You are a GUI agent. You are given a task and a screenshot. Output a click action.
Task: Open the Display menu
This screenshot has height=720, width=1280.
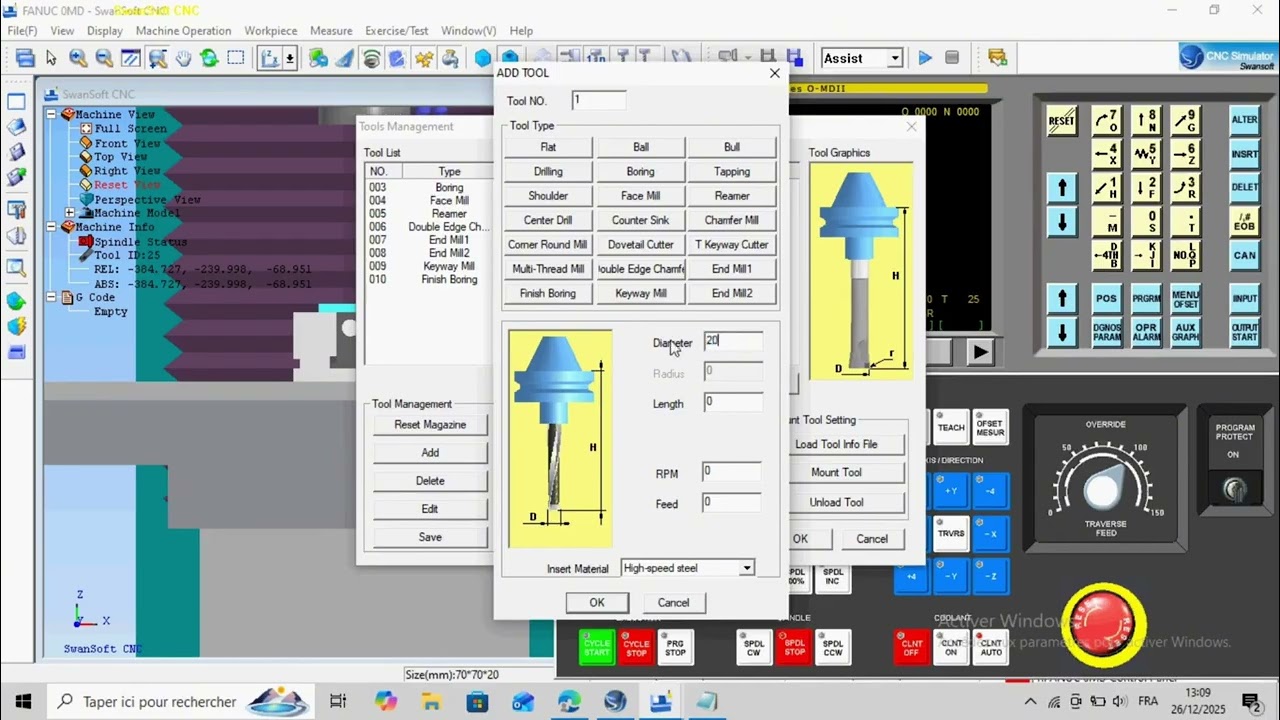pos(105,31)
